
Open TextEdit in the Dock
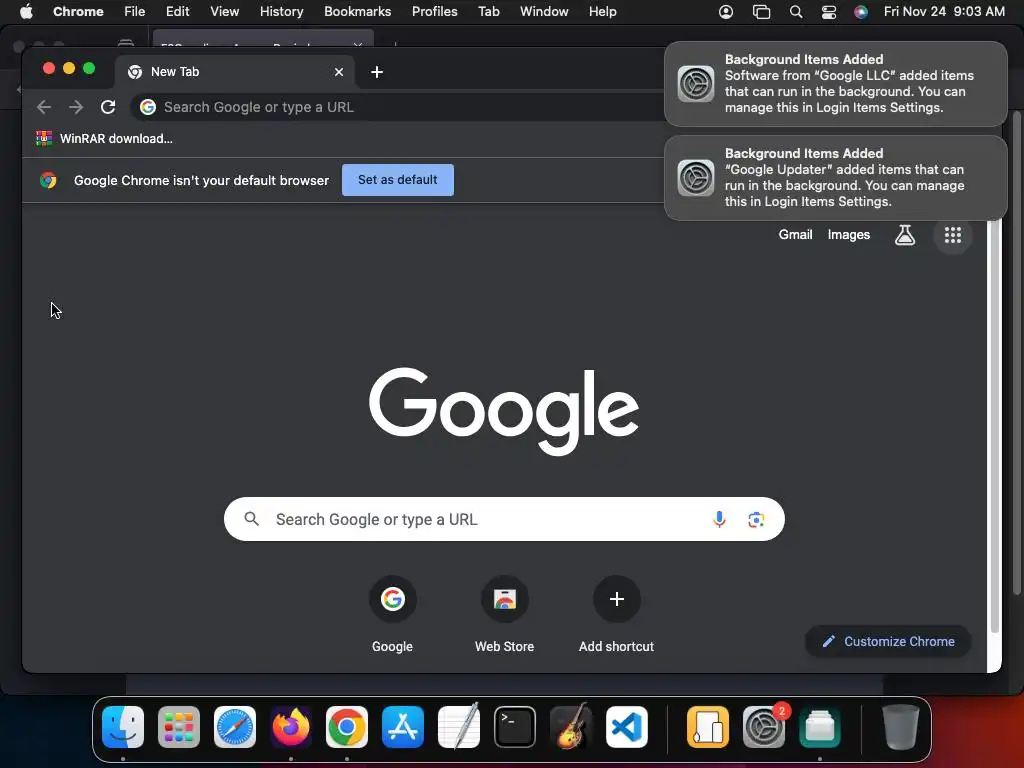click(459, 727)
